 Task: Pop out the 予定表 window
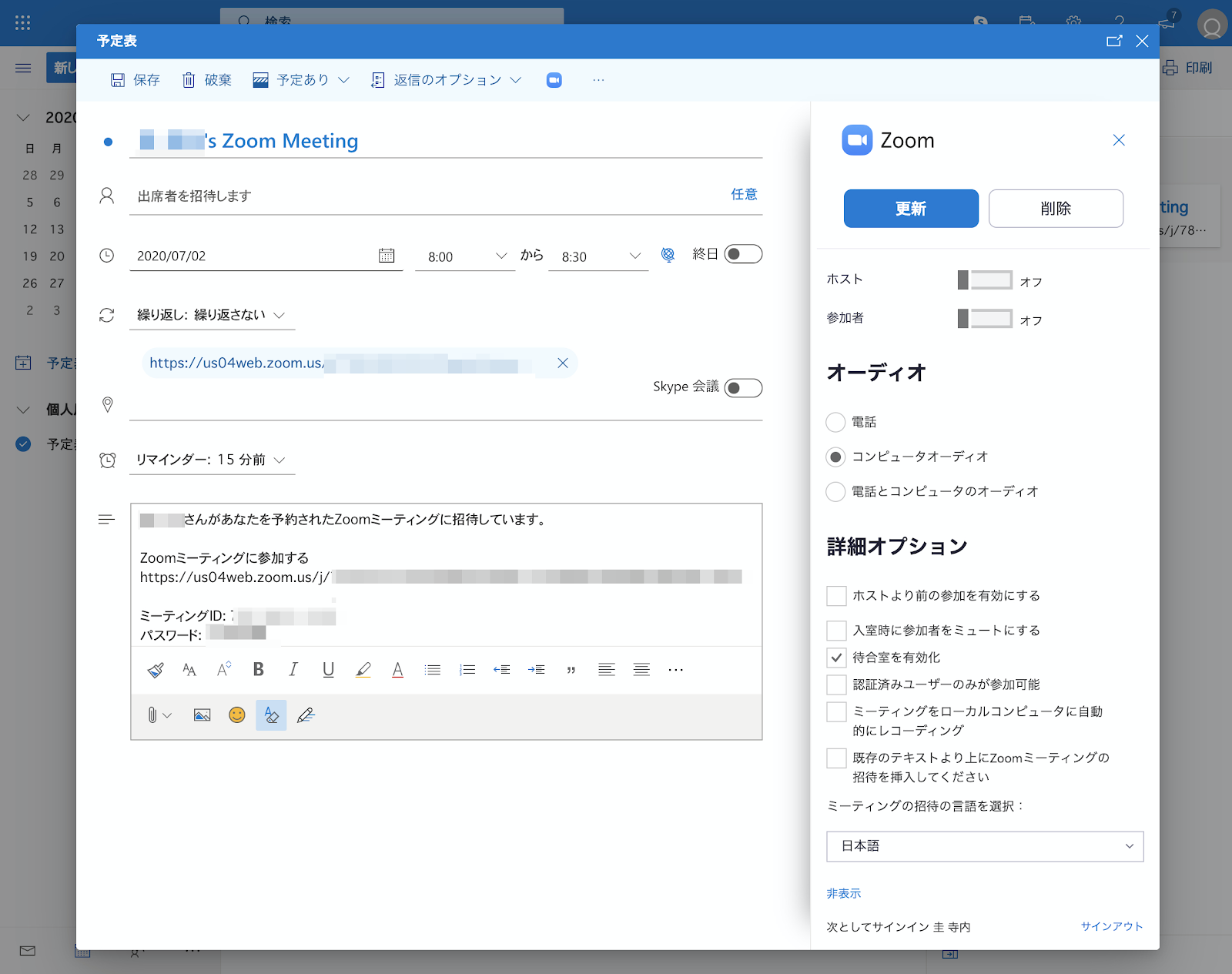(x=1114, y=41)
